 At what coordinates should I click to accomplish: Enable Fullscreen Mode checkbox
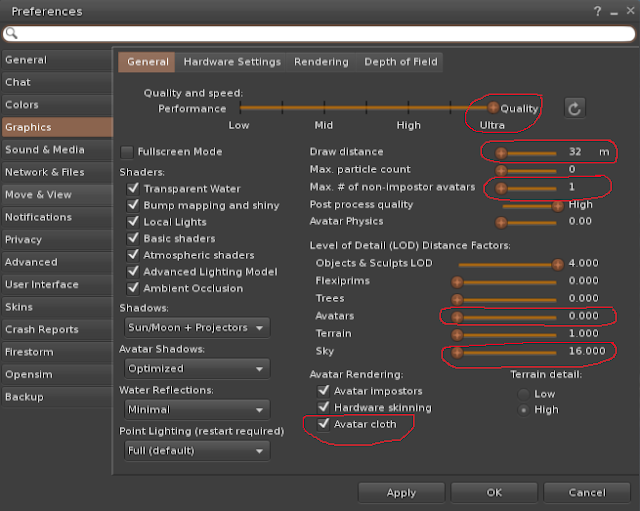(x=127, y=152)
